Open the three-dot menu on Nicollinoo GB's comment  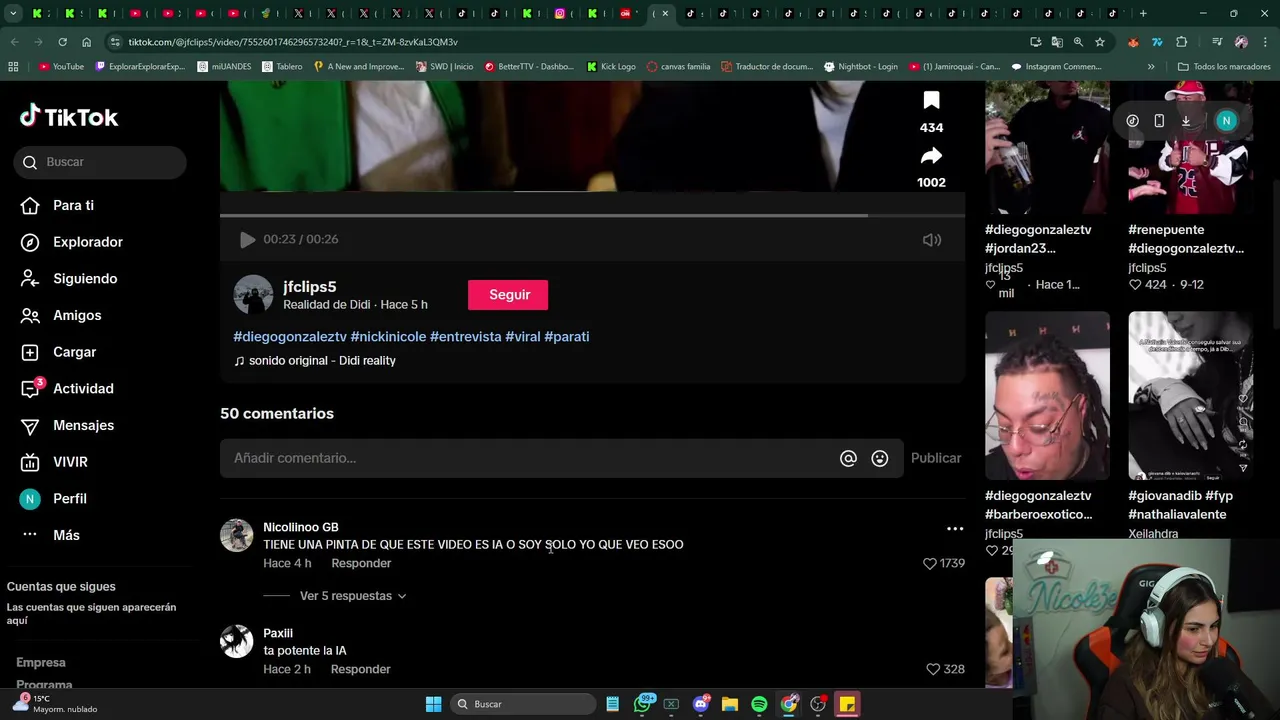pos(955,529)
